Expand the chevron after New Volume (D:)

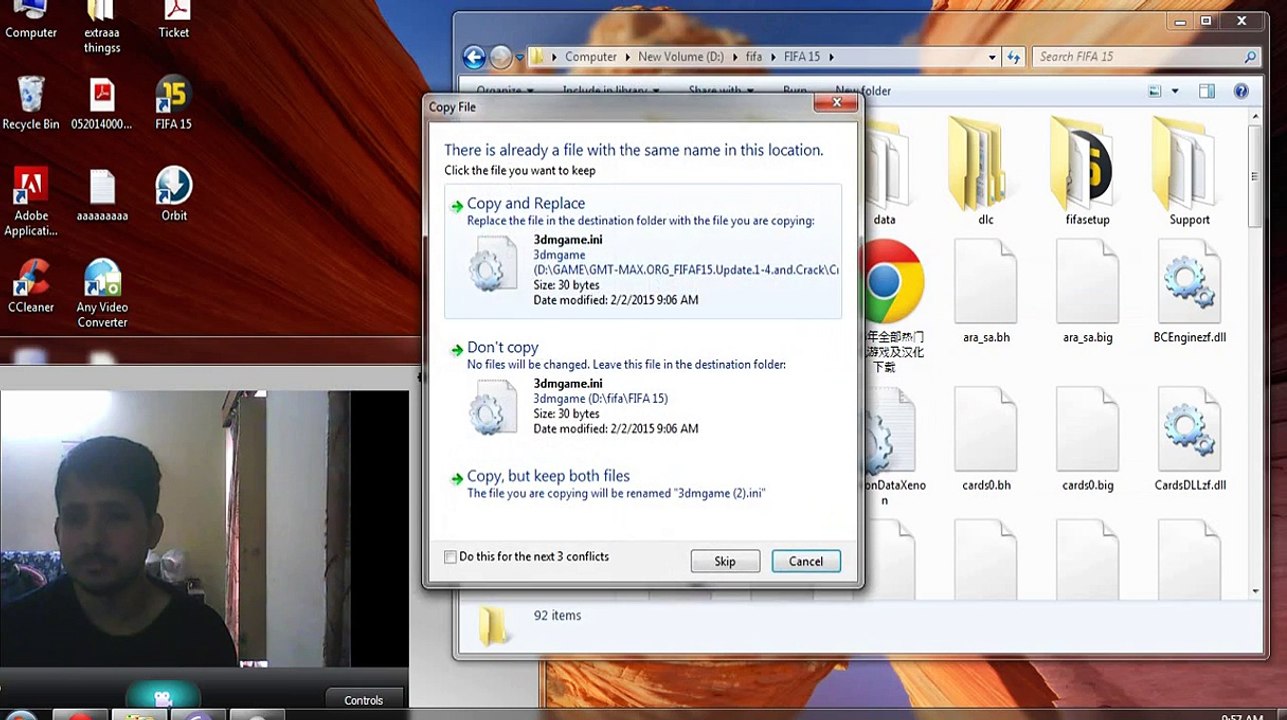tap(734, 57)
